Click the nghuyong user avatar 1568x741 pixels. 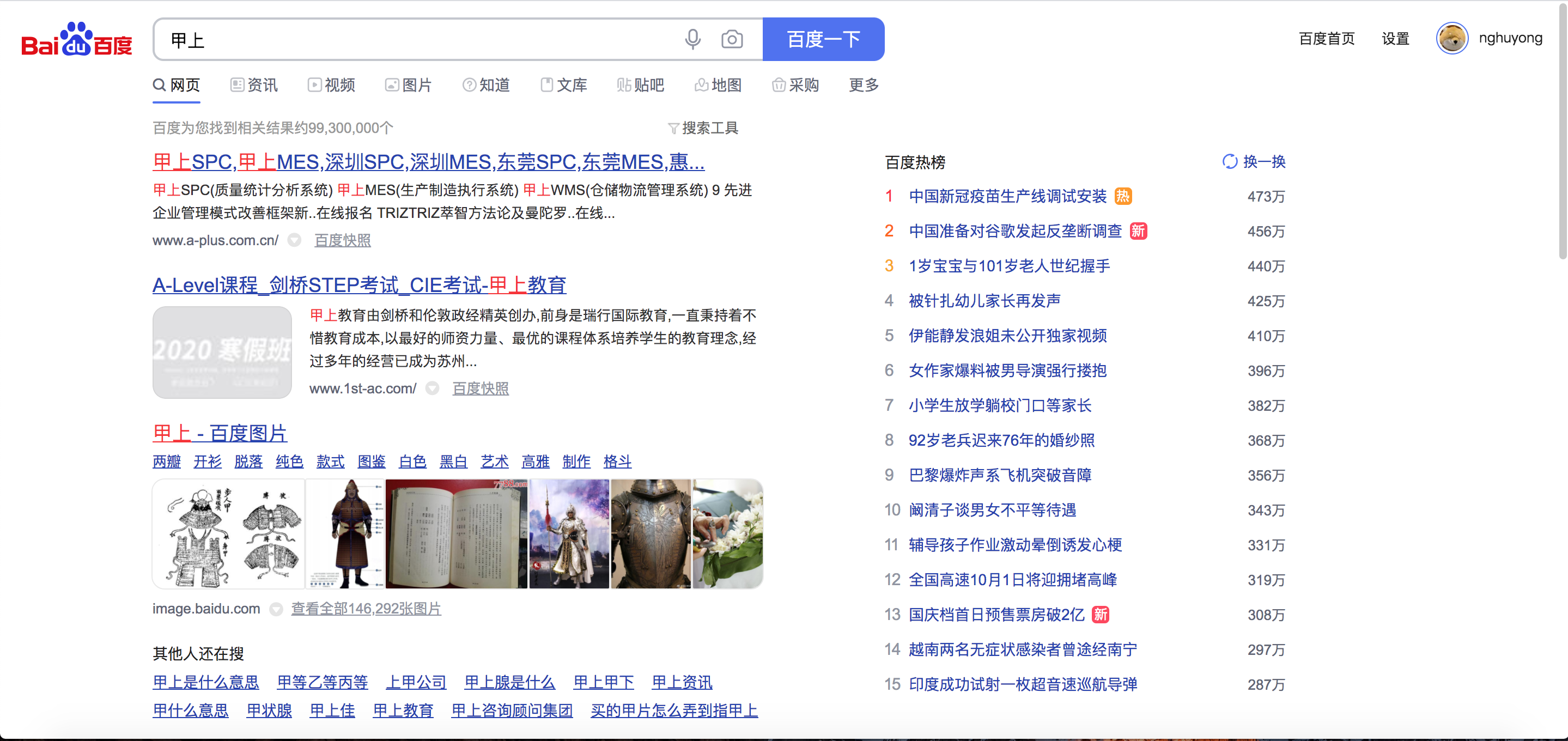click(1452, 38)
